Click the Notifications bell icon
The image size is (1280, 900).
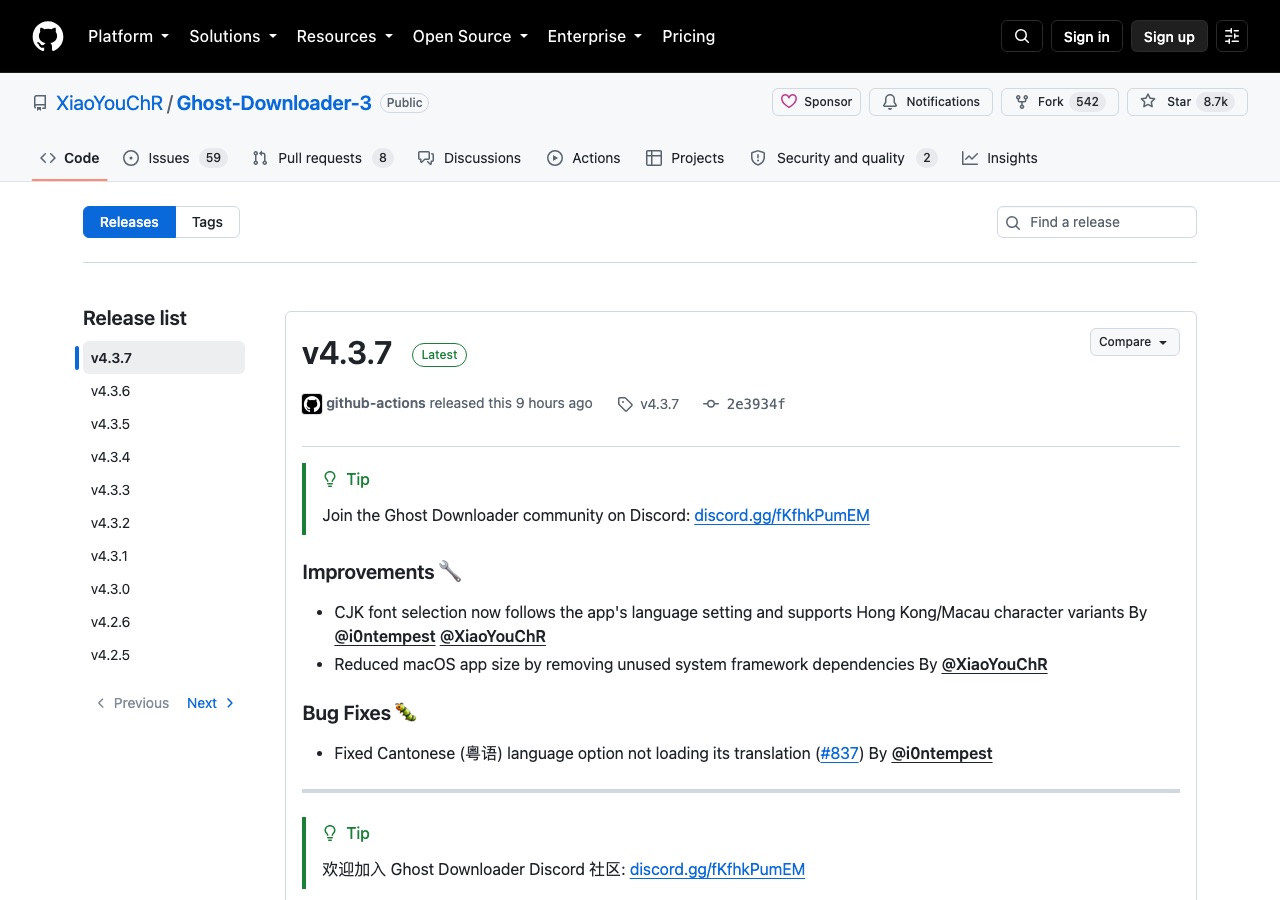point(890,102)
